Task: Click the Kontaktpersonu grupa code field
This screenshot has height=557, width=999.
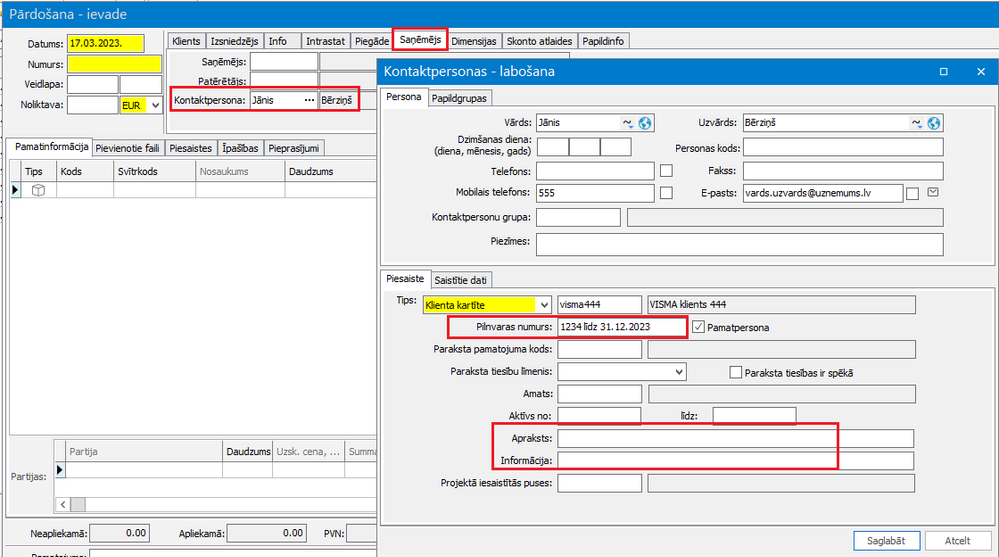Action: pyautogui.click(x=579, y=217)
